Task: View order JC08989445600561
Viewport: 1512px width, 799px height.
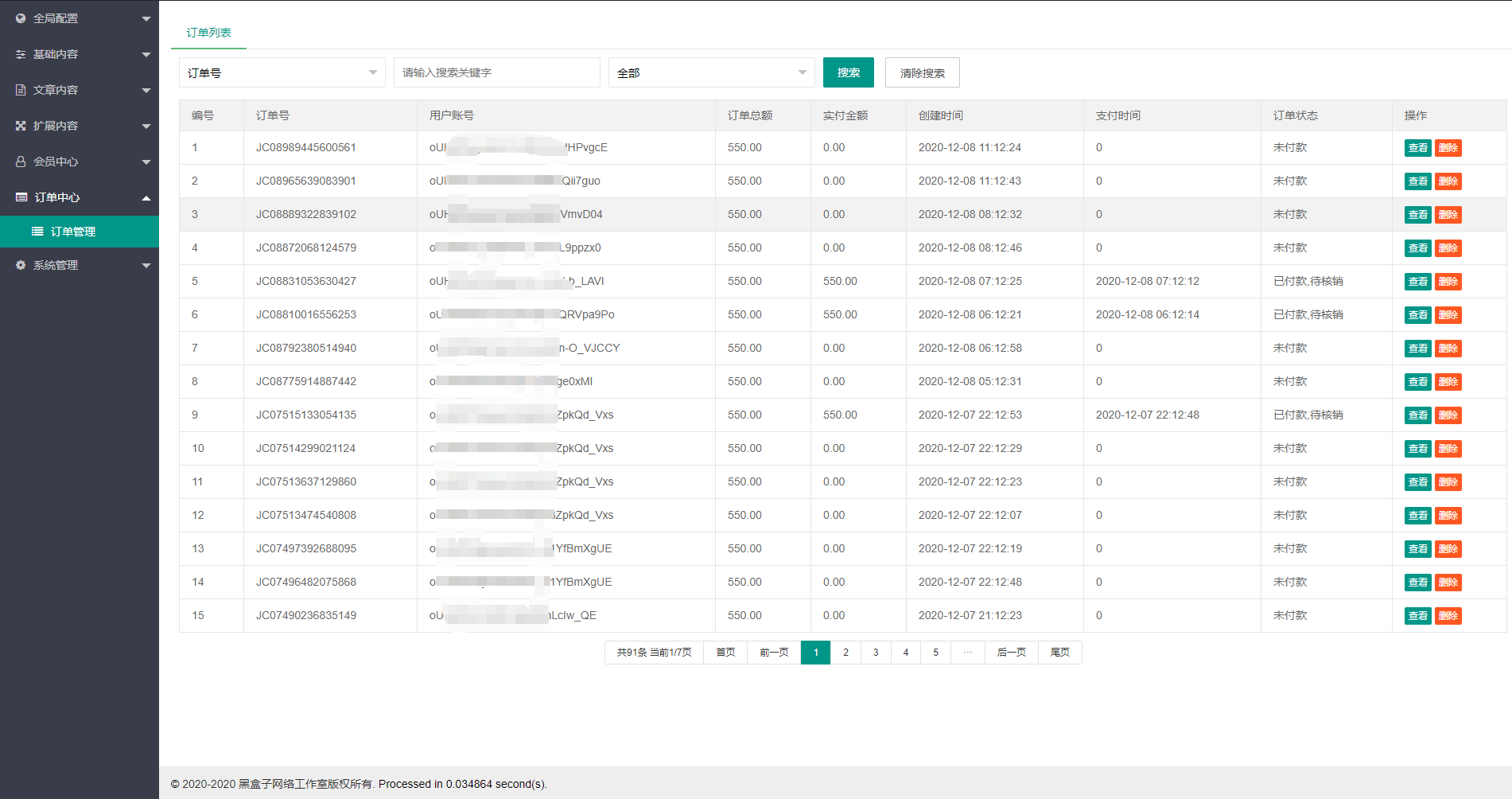Action: click(1418, 148)
